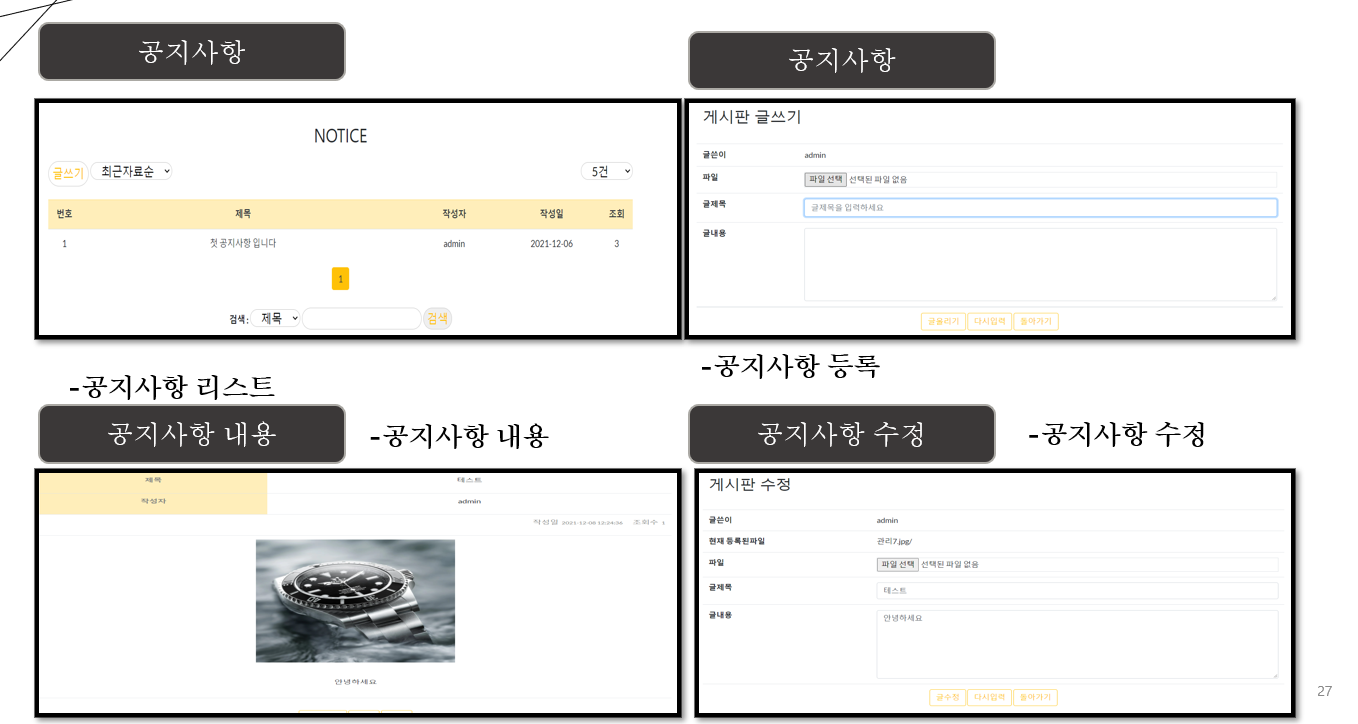The image size is (1358, 724).
Task: Click the watch image in notice content
Action: click(355, 601)
